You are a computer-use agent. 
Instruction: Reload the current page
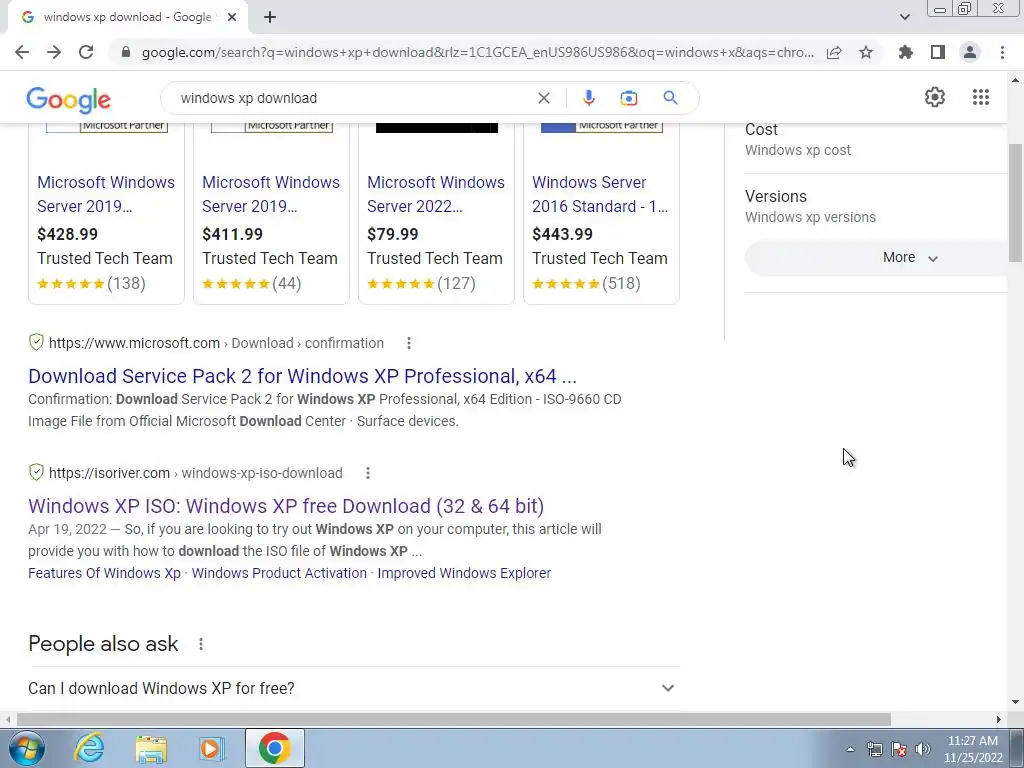86,52
